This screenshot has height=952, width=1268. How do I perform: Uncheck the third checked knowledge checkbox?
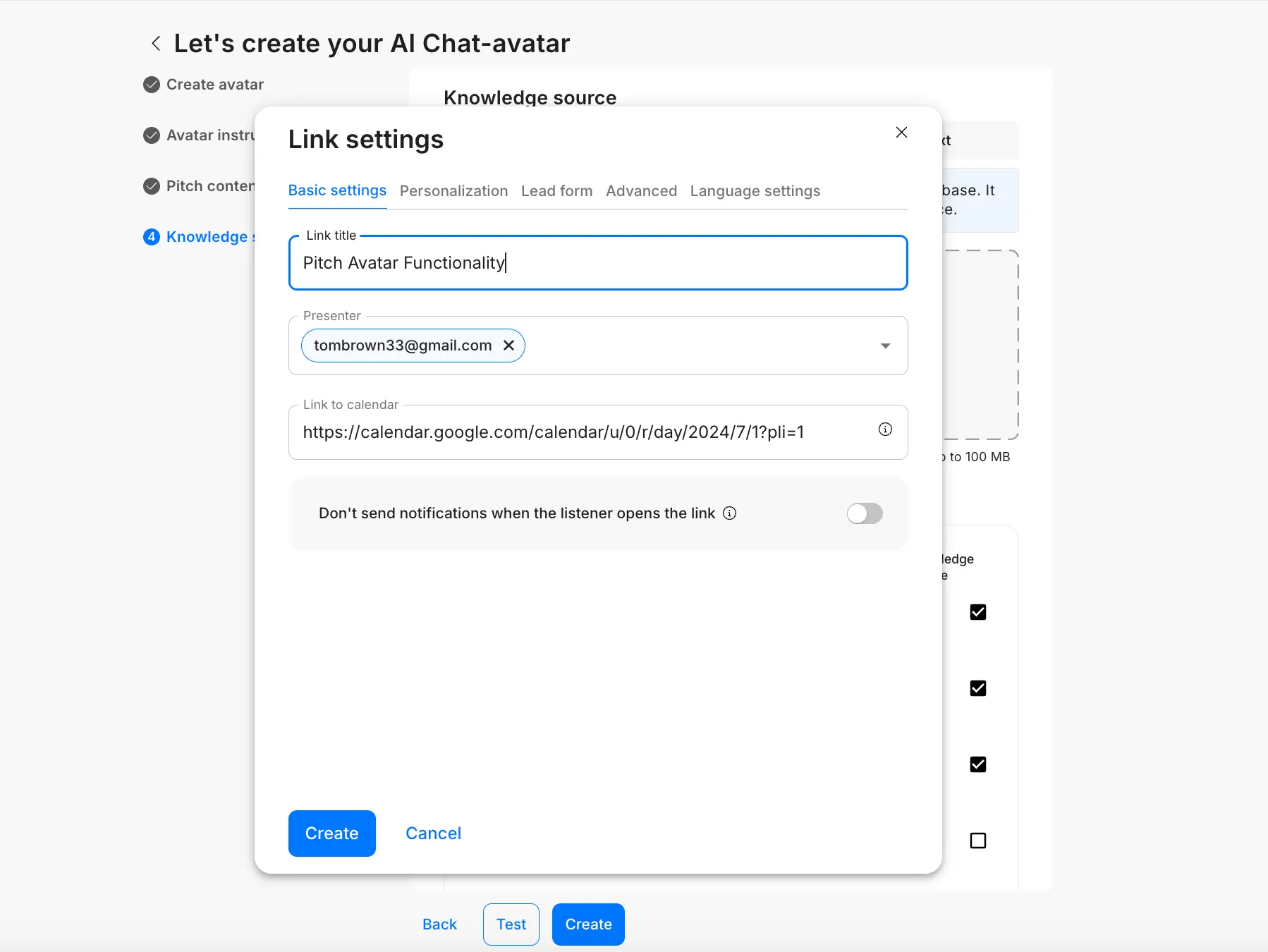tap(977, 764)
